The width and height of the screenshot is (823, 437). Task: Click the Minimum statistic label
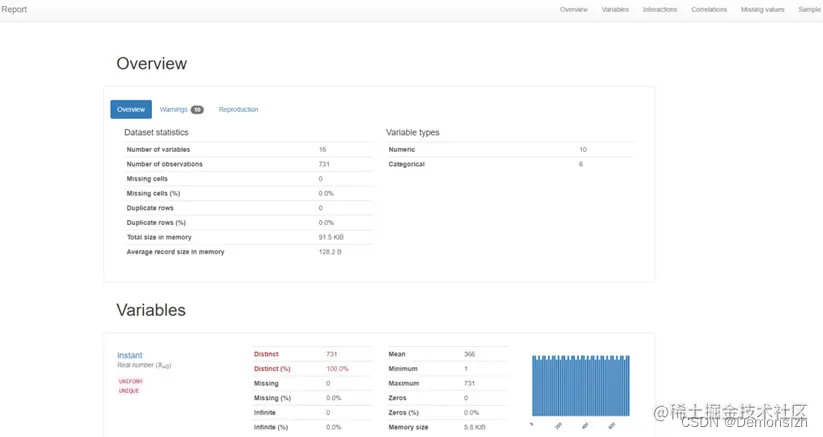click(403, 369)
